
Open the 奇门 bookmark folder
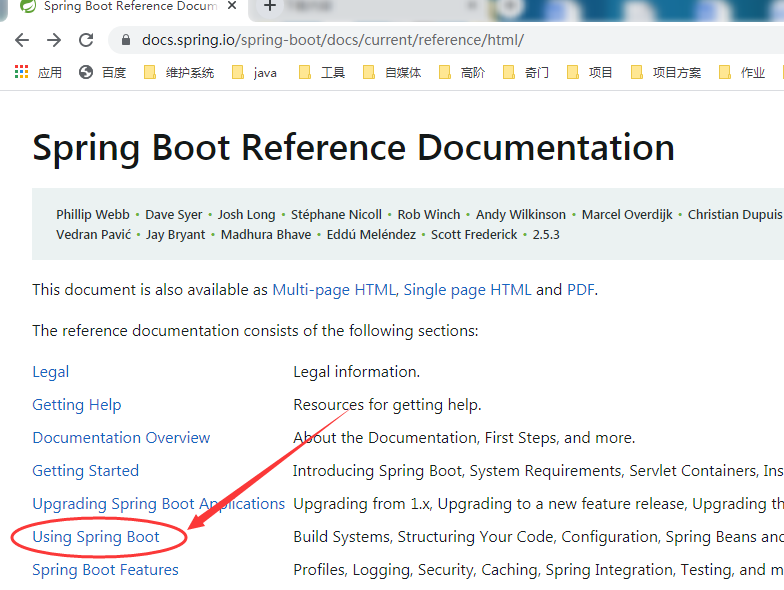pos(526,72)
